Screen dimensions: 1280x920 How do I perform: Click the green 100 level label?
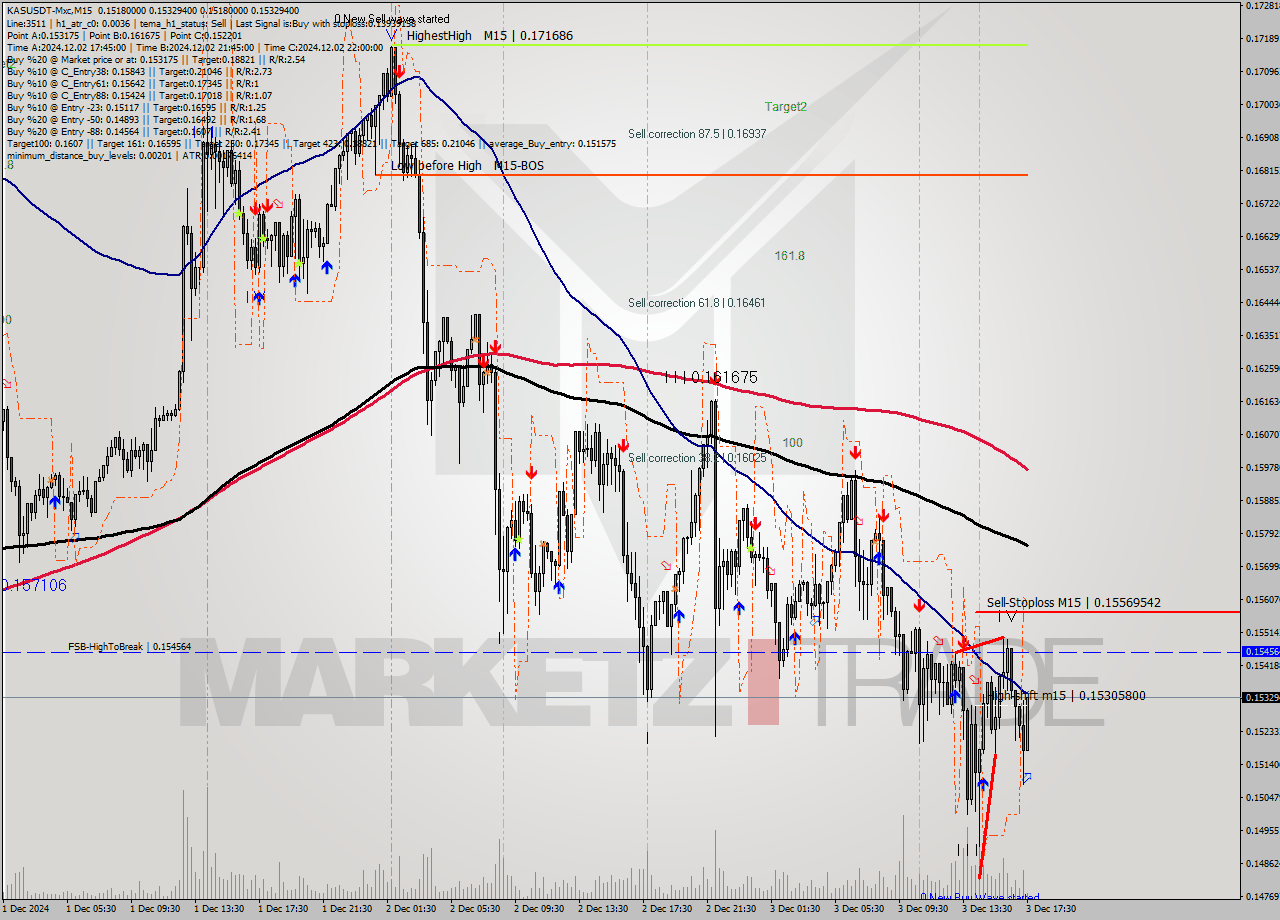[x=792, y=442]
